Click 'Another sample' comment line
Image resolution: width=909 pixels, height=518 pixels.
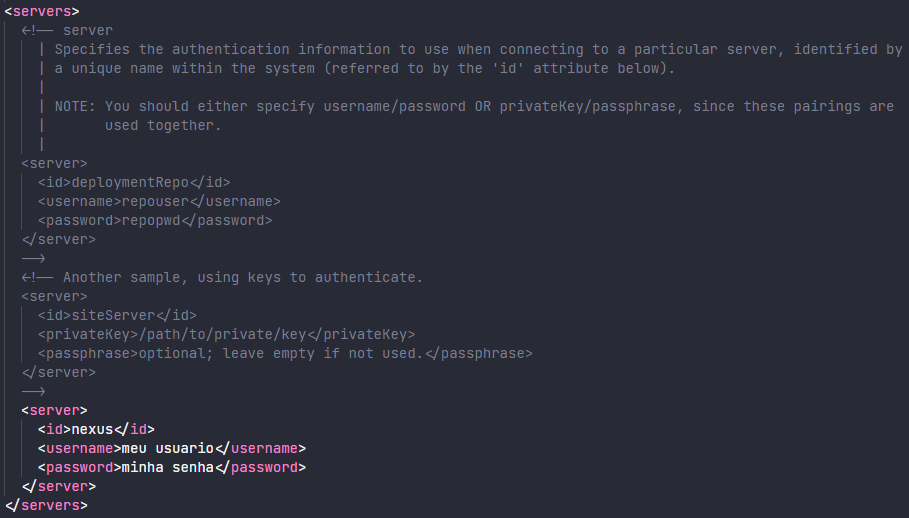(222, 278)
